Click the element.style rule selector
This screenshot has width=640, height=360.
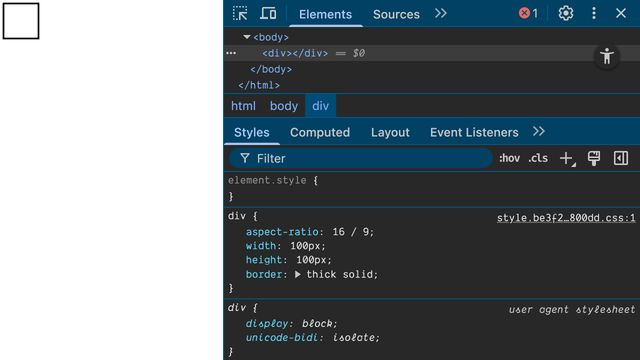click(x=267, y=180)
